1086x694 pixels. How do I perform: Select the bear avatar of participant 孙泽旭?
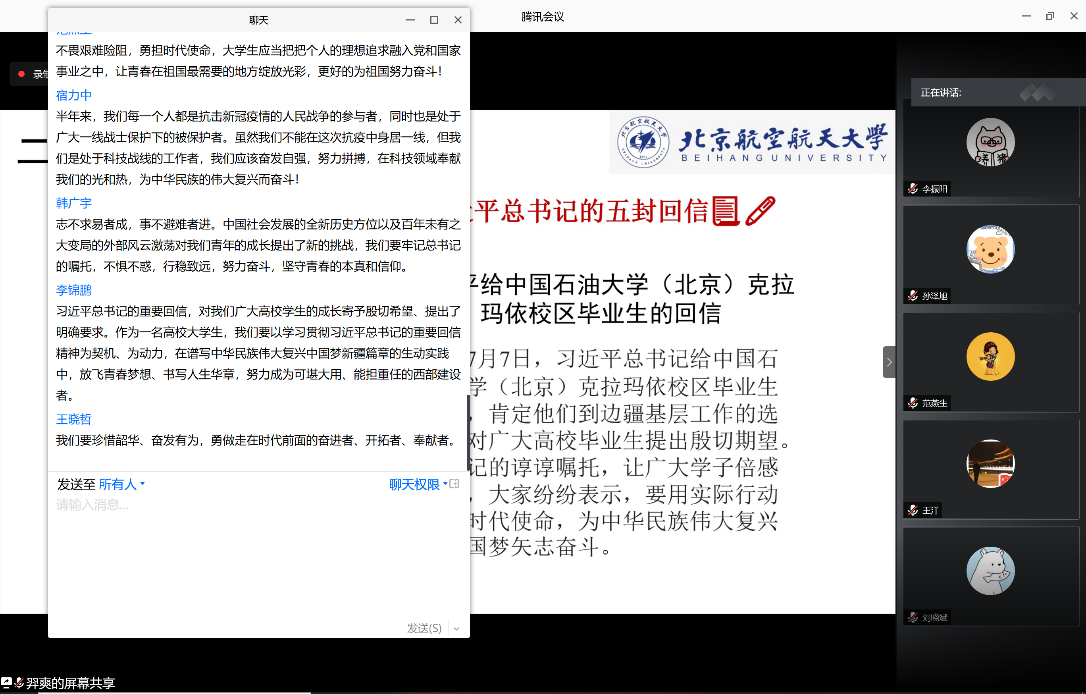click(990, 249)
